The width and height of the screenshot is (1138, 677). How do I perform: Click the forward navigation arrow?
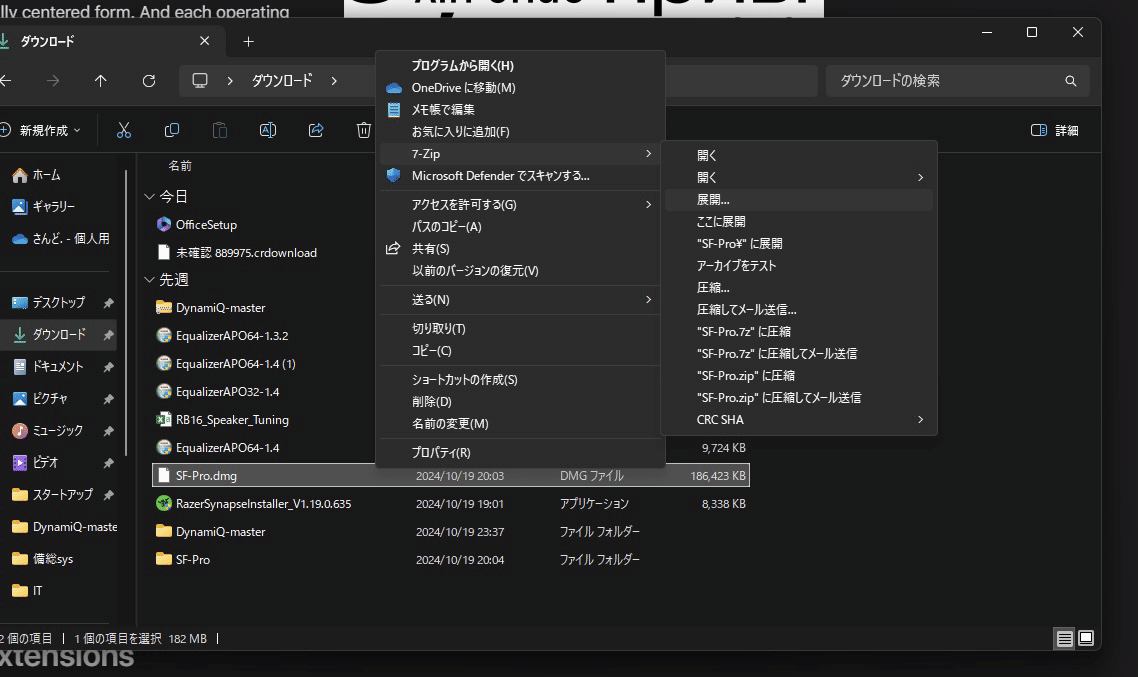click(x=53, y=81)
